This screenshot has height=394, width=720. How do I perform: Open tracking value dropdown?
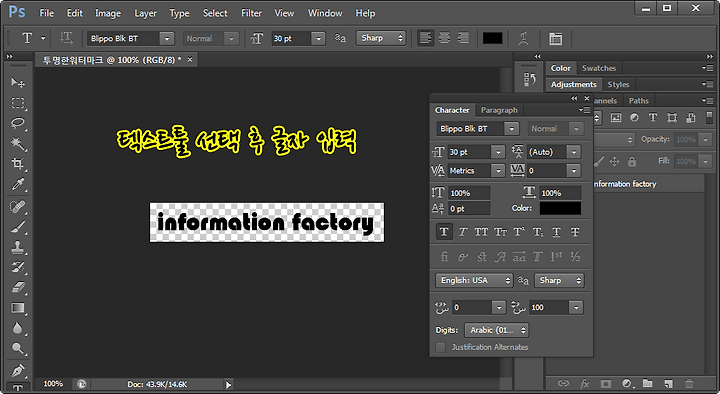(574, 171)
